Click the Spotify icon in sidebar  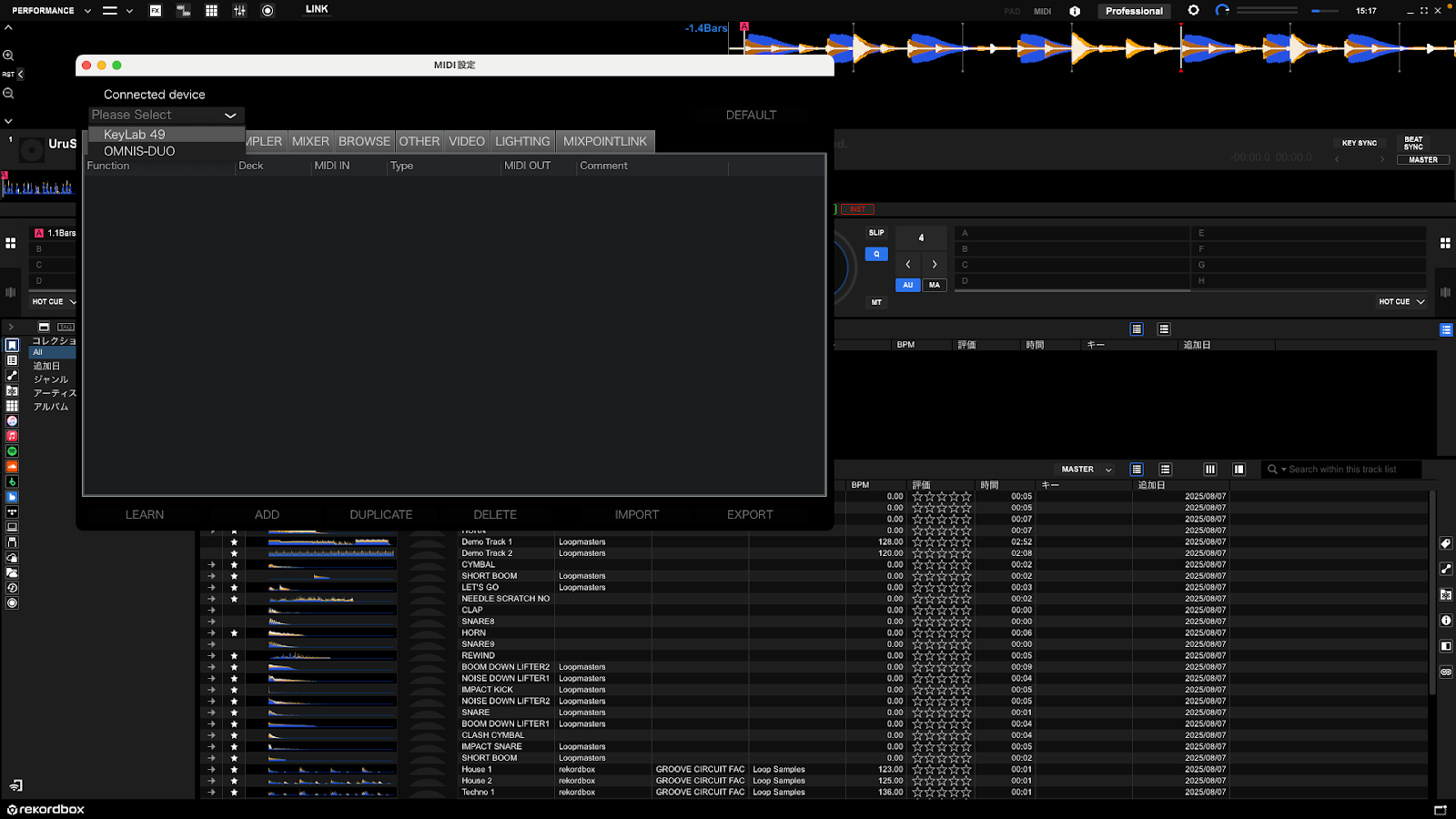point(12,451)
